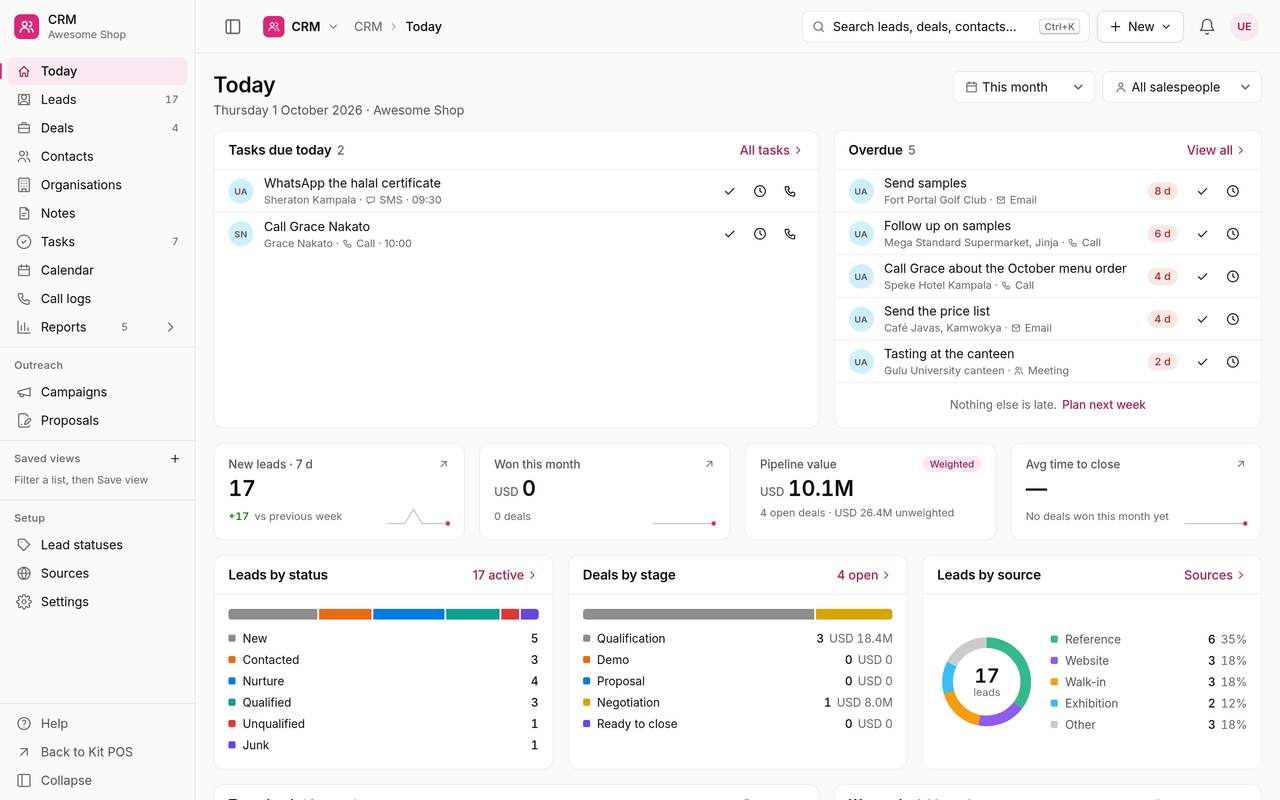Complete the overdue 'Send samples' task
The height and width of the screenshot is (800, 1280).
click(1203, 191)
